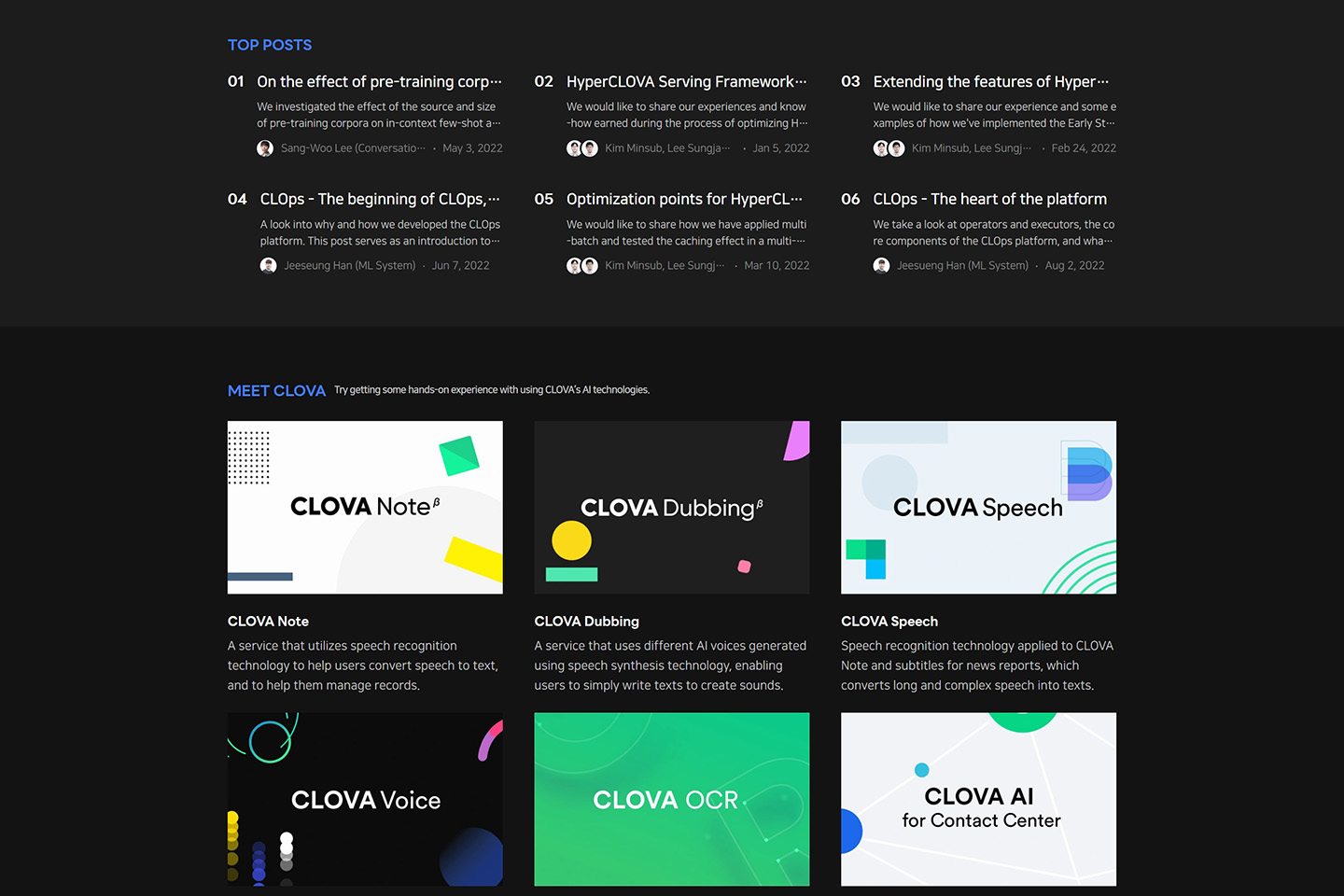1344x896 pixels.
Task: Click Sang-Woo Lee's author avatar
Action: (265, 148)
